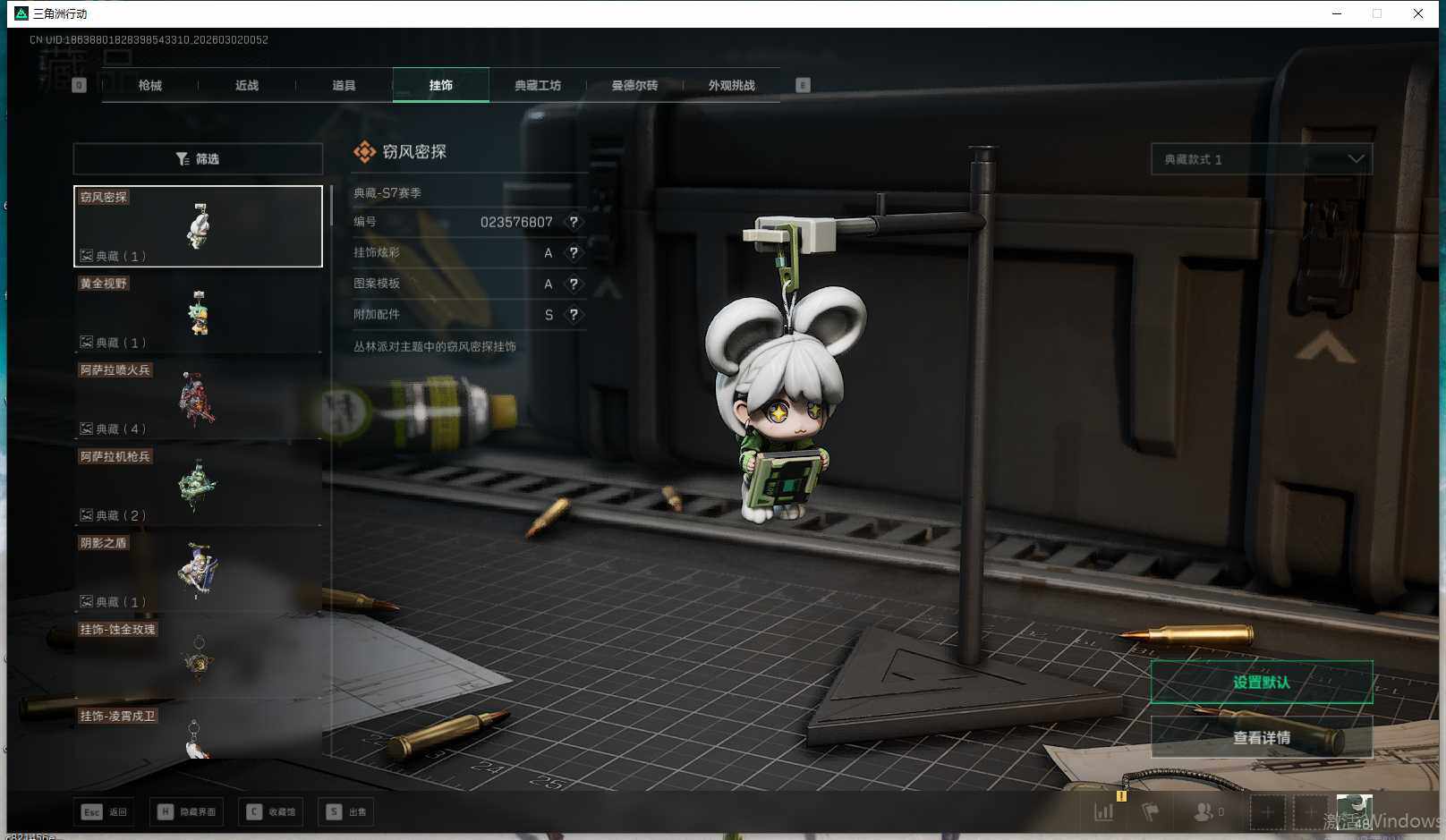Image resolution: width=1446 pixels, height=840 pixels.
Task: Select the 窃风密探 charm card
Action: point(198,226)
